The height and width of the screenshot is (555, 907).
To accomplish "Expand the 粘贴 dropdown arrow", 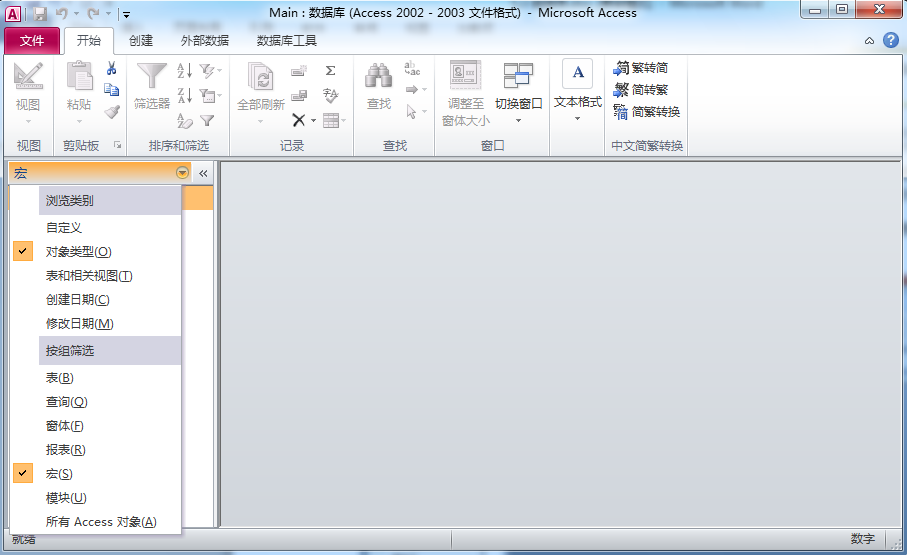I will click(x=79, y=122).
